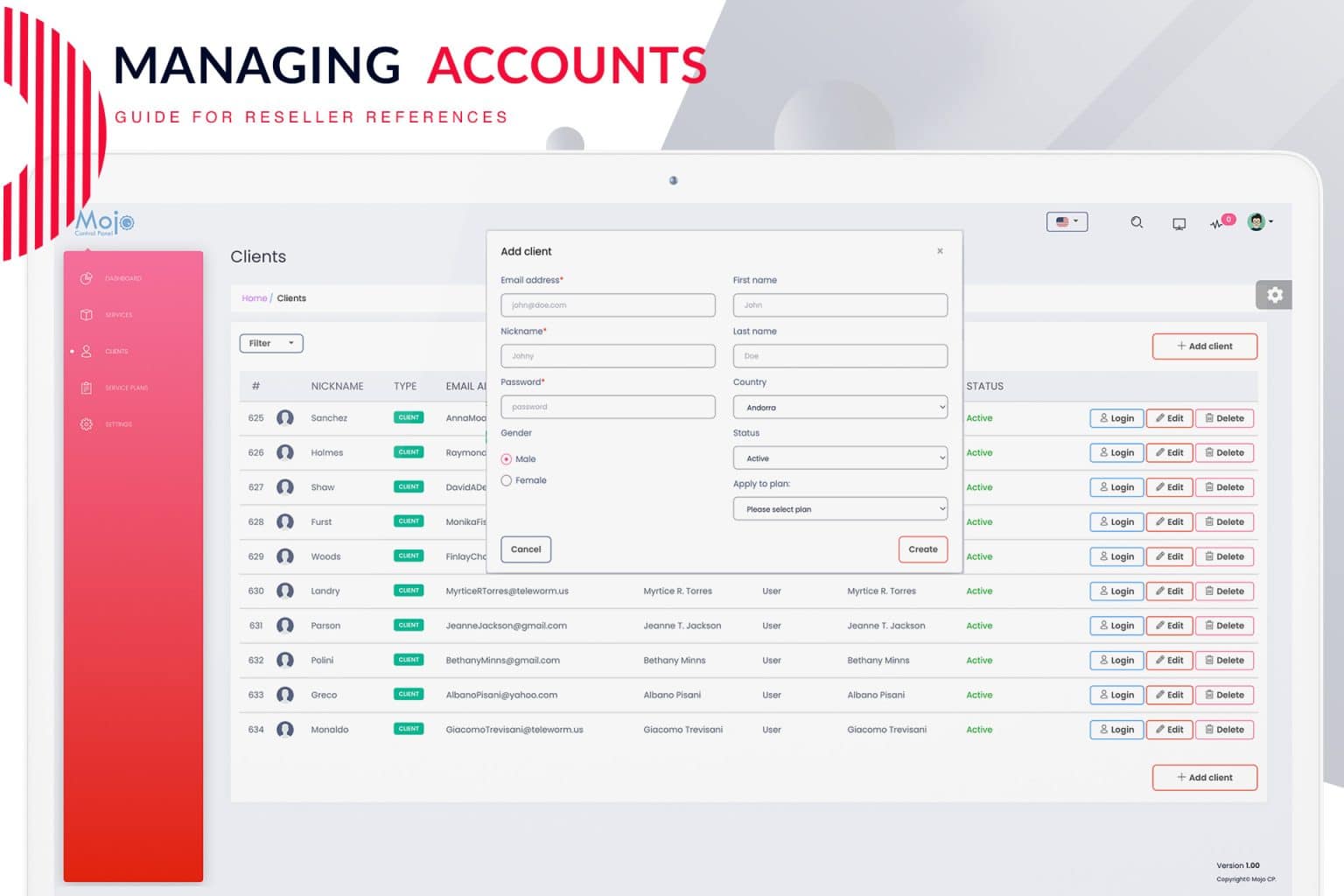Open the Apply to plan dropdown
Image resolution: width=1344 pixels, height=896 pixels.
point(840,509)
